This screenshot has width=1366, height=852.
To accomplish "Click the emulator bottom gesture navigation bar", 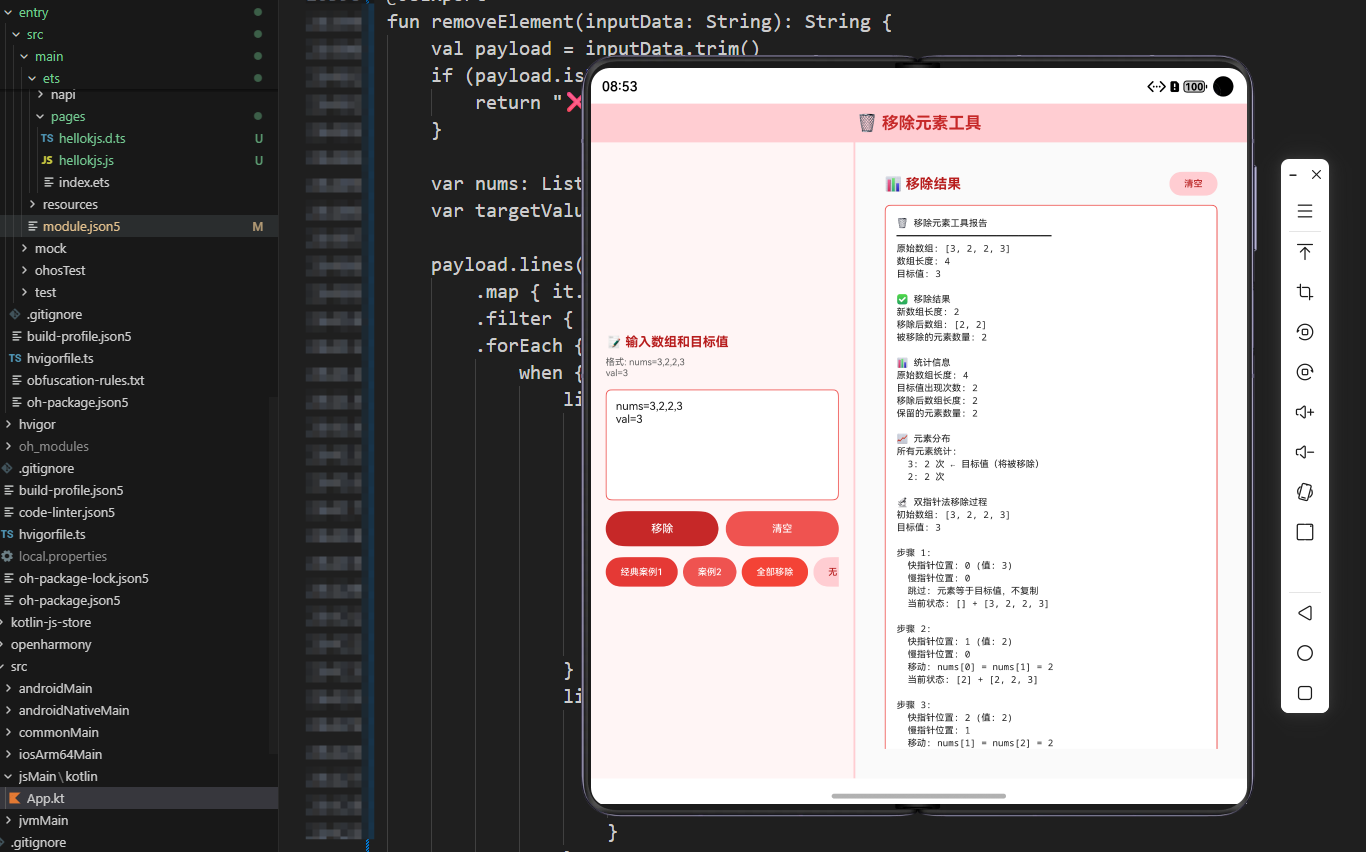I will tap(918, 796).
